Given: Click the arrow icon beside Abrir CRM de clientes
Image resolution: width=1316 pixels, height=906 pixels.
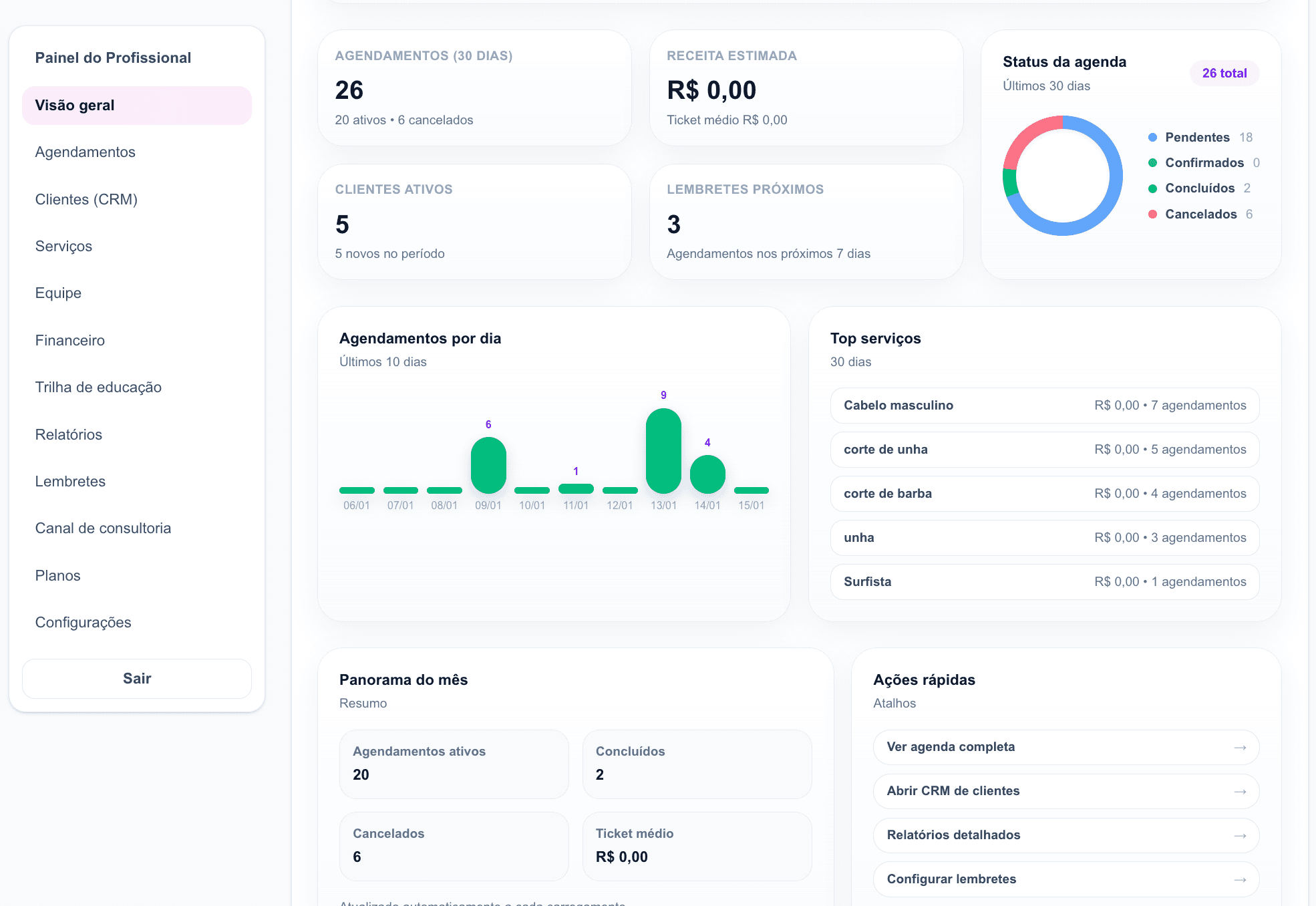Looking at the screenshot, I should pyautogui.click(x=1241, y=791).
